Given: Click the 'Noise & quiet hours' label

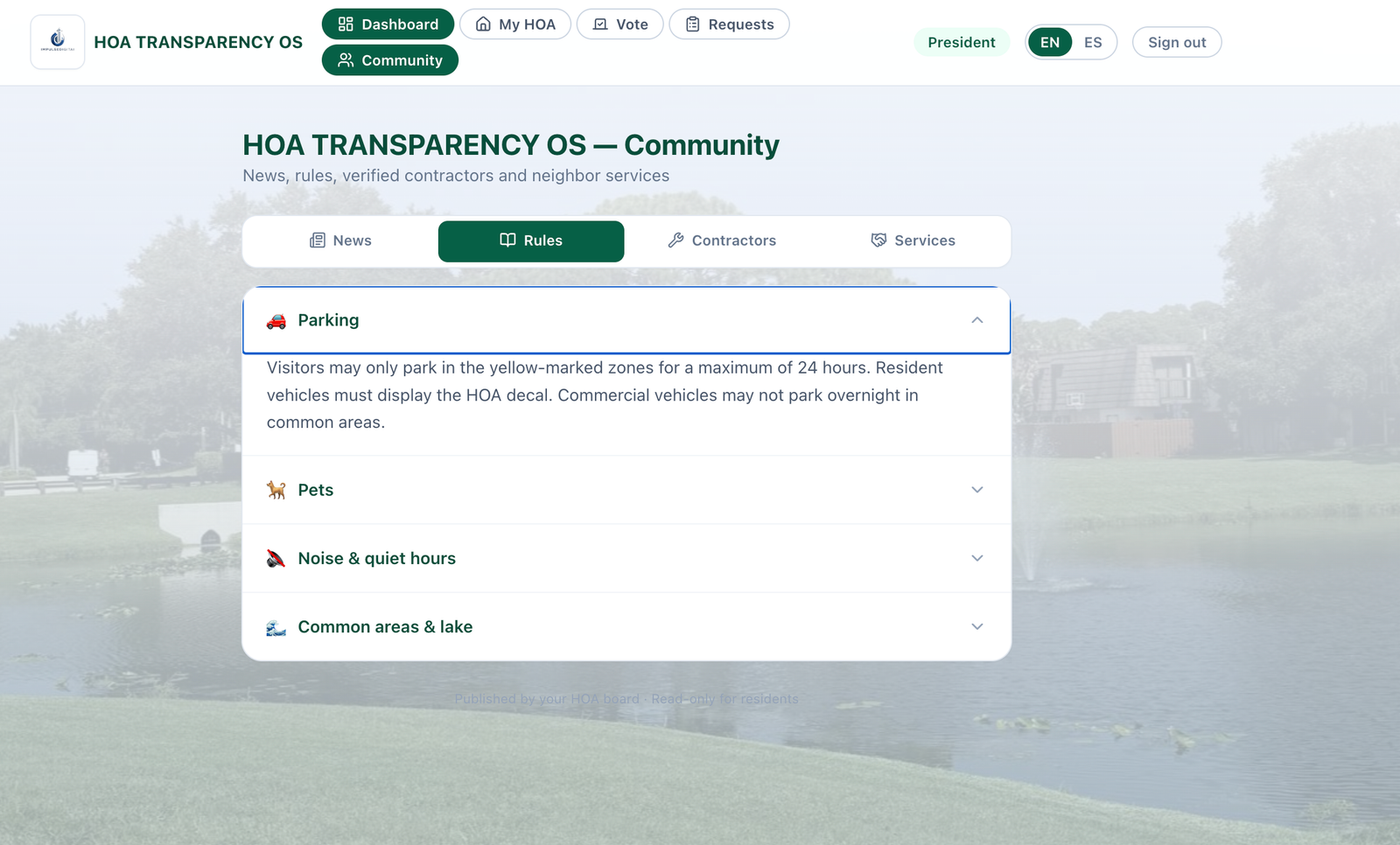Looking at the screenshot, I should 377,558.
